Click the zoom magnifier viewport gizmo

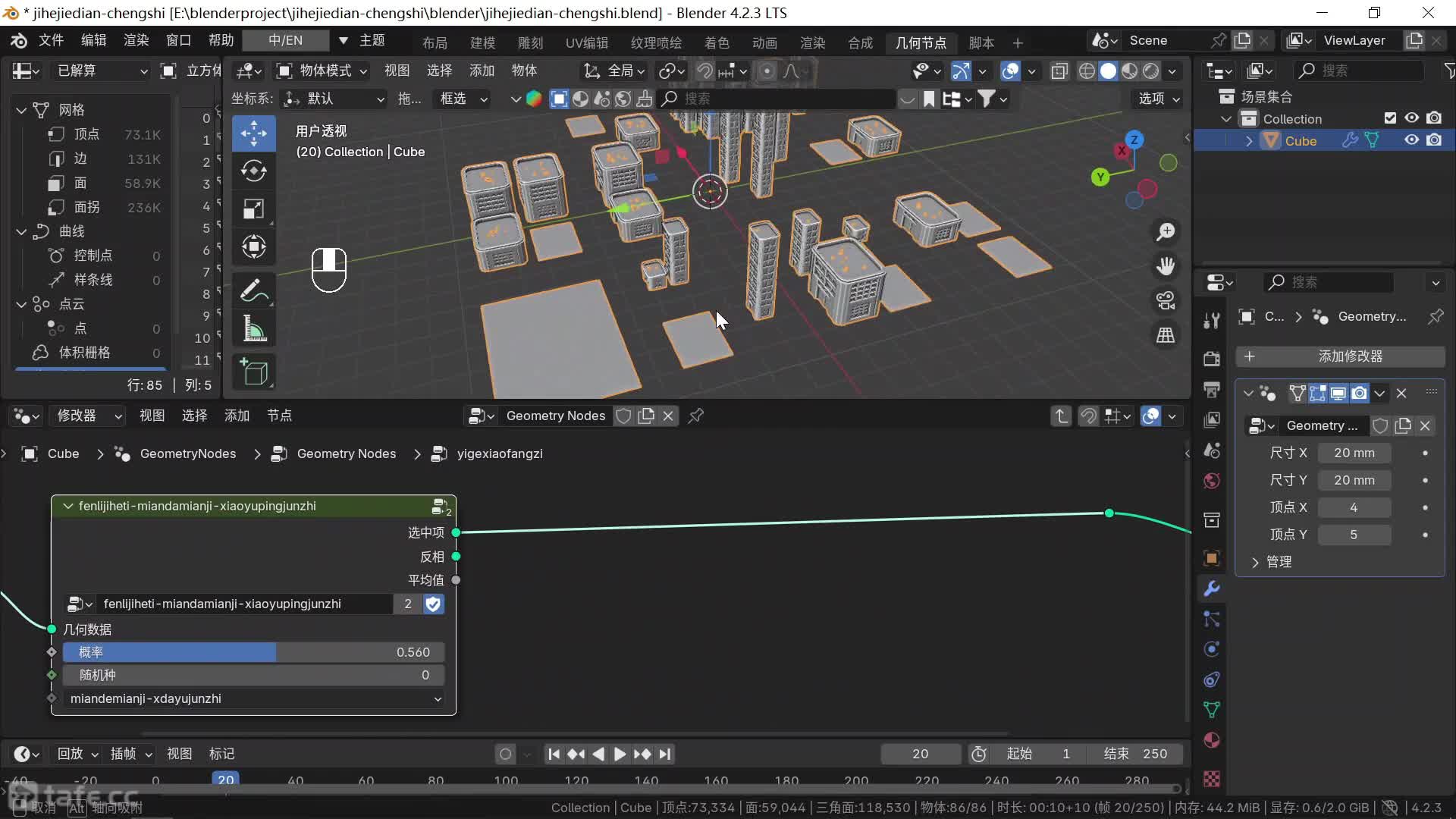[1166, 232]
